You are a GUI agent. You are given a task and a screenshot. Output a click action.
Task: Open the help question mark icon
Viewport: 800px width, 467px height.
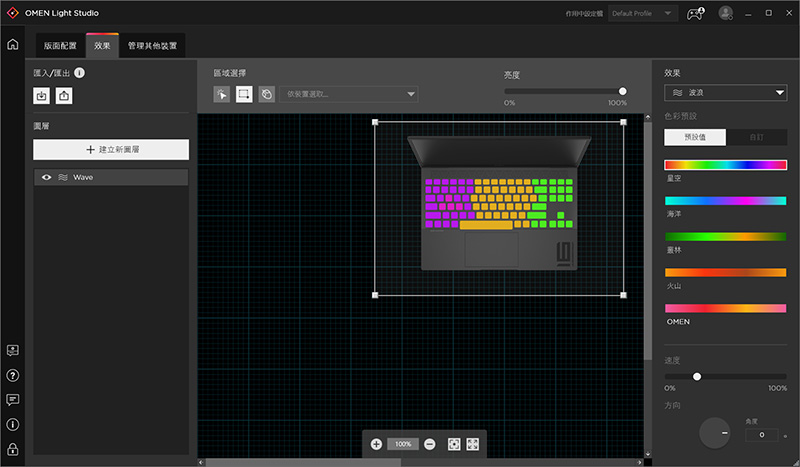[x=13, y=376]
